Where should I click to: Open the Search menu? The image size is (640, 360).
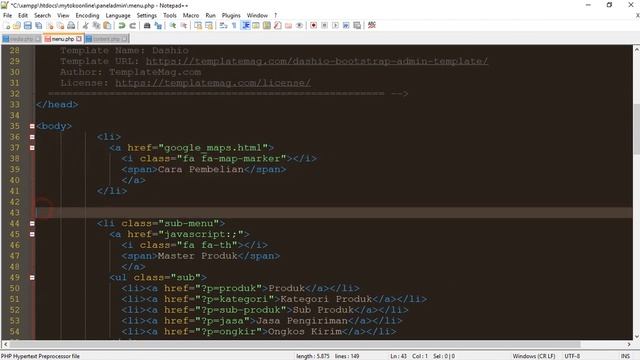point(42,16)
